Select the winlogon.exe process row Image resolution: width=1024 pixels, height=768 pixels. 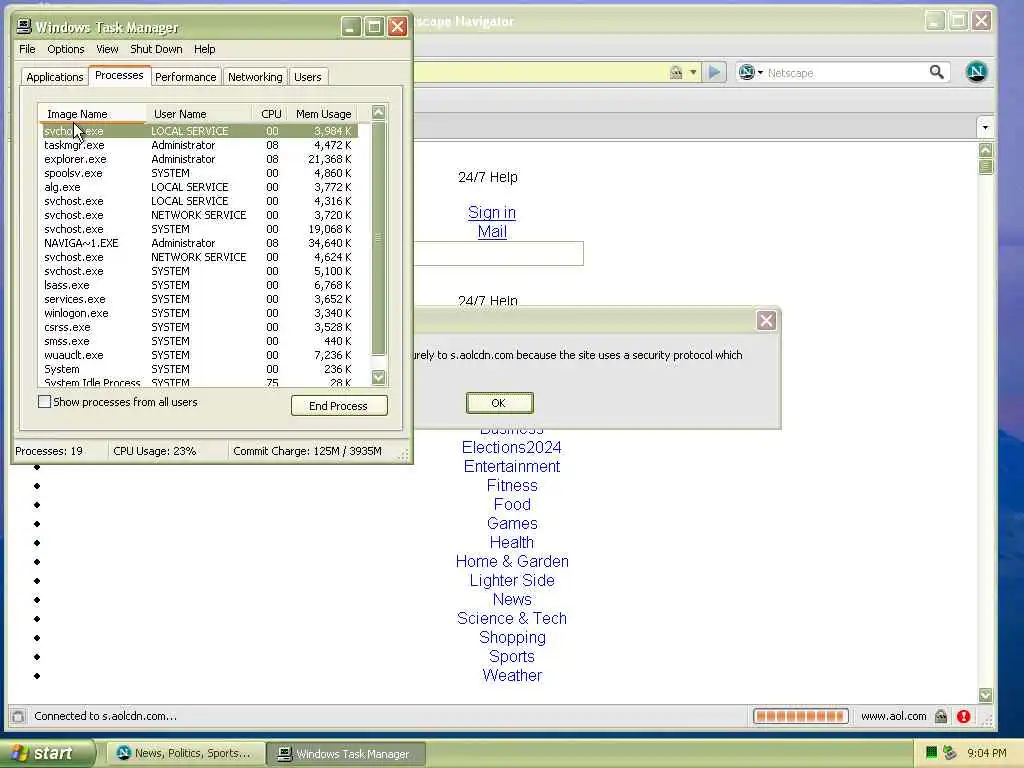pos(199,313)
